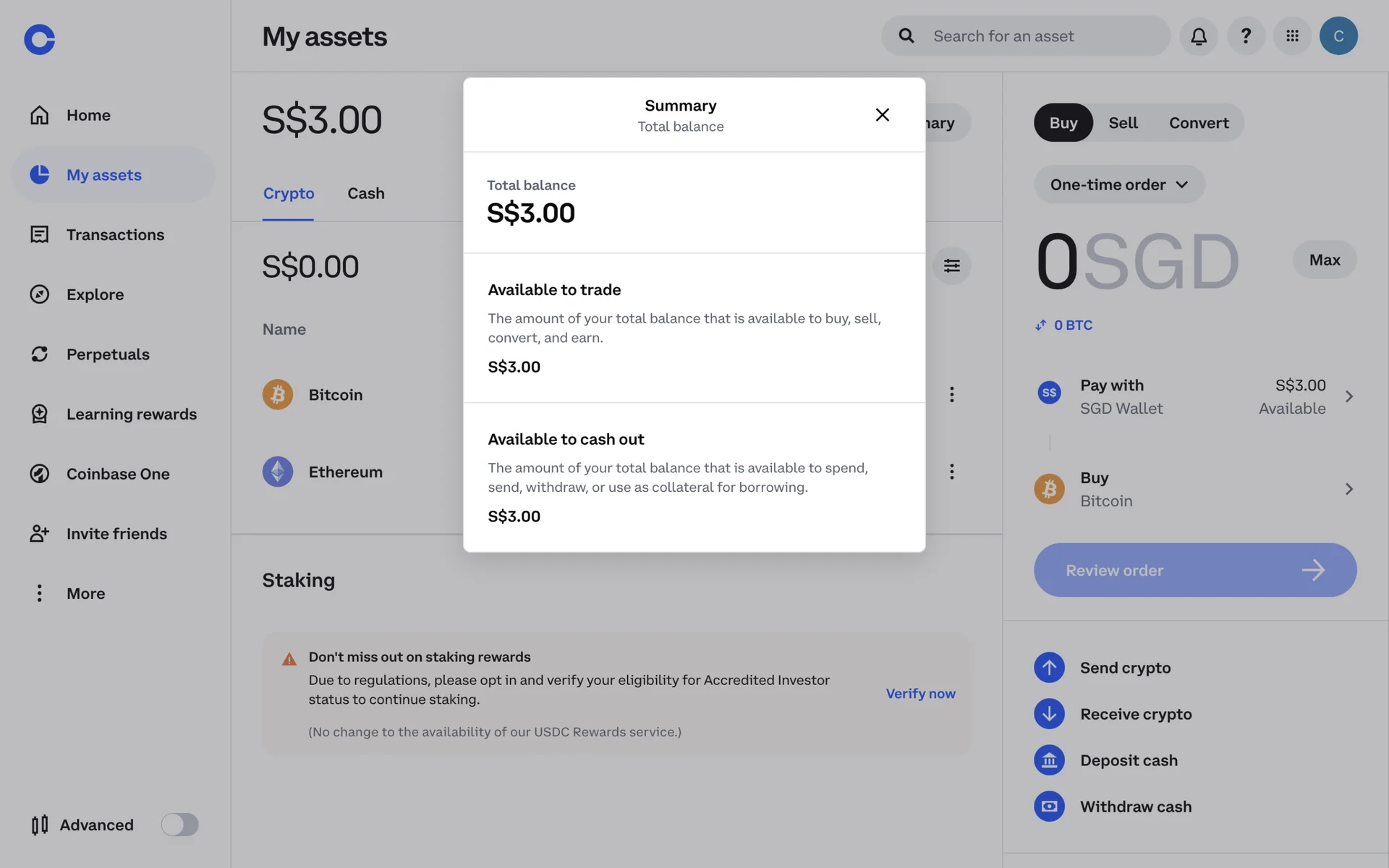Toggle Advanced mode switch
The width and height of the screenshot is (1389, 868).
(x=179, y=825)
